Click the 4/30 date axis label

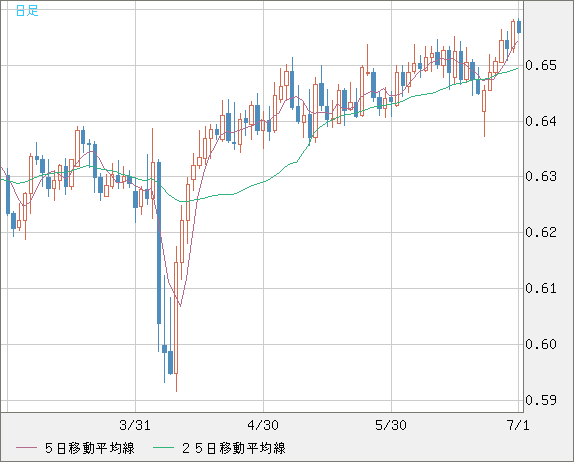[263, 425]
